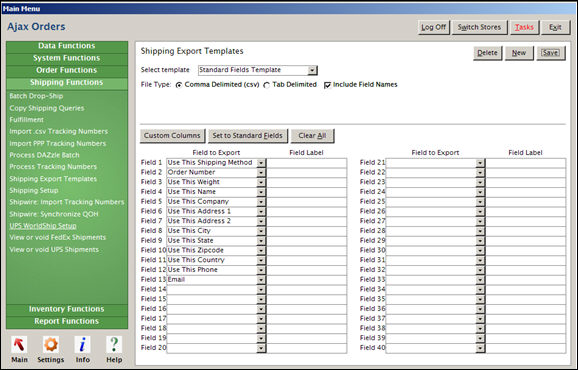Expand Field 1 export dropdown arrow

point(261,163)
